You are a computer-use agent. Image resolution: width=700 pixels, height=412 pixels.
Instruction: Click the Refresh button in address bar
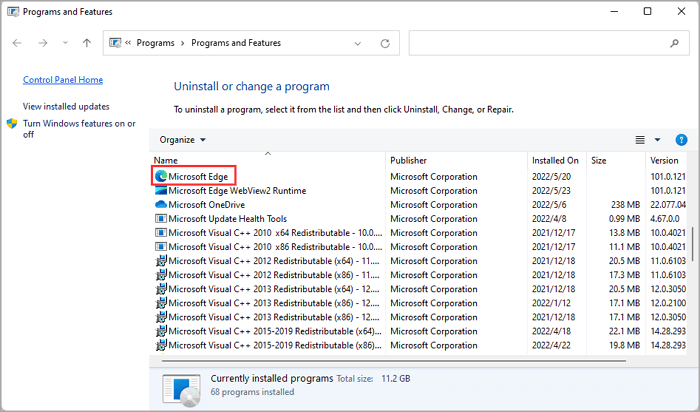click(385, 43)
